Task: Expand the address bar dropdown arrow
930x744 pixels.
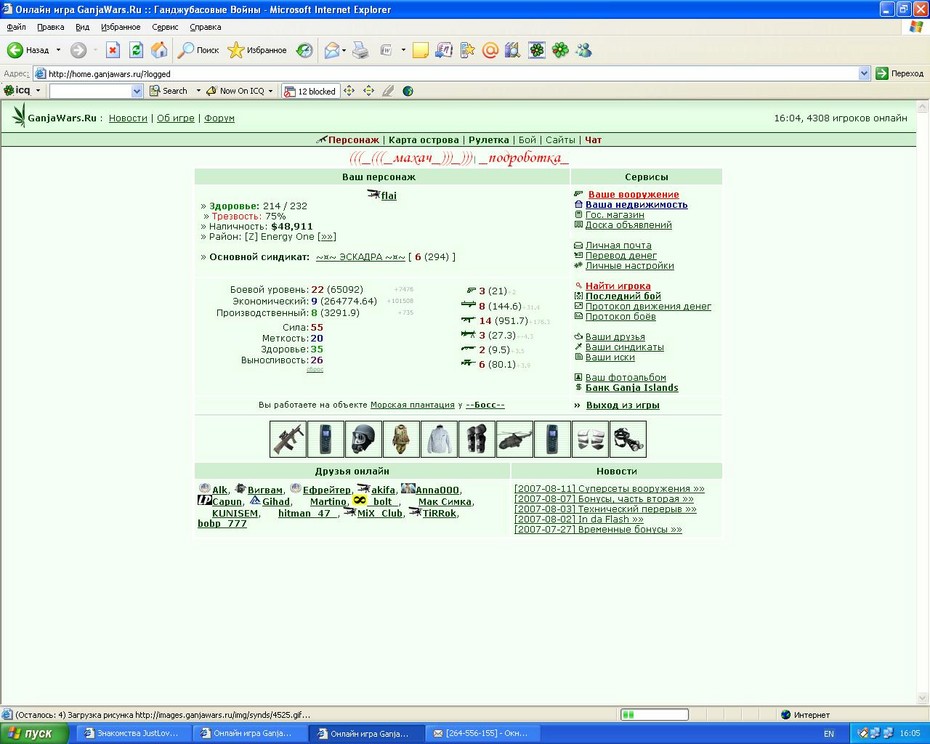Action: (864, 74)
